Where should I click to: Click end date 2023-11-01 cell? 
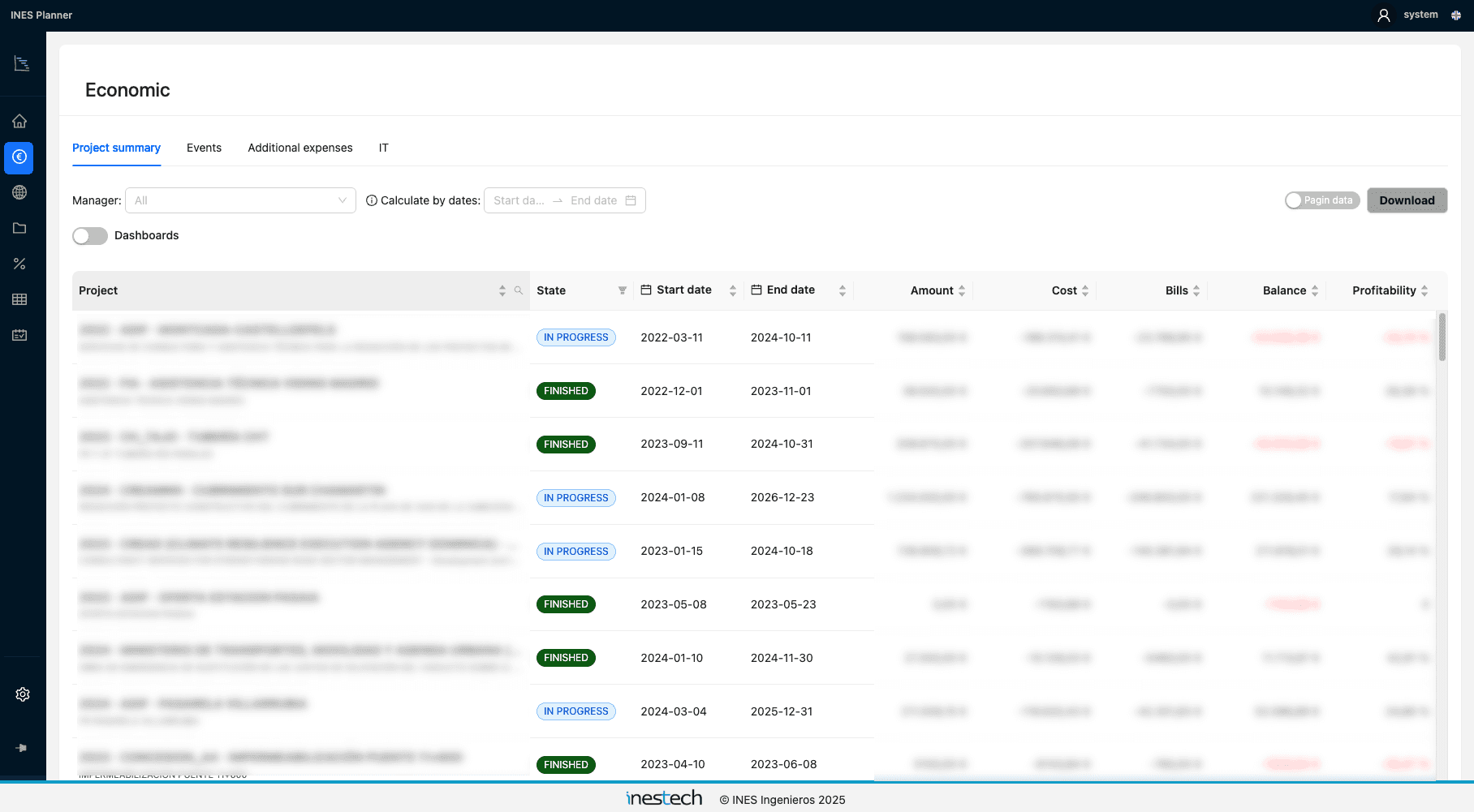781,391
